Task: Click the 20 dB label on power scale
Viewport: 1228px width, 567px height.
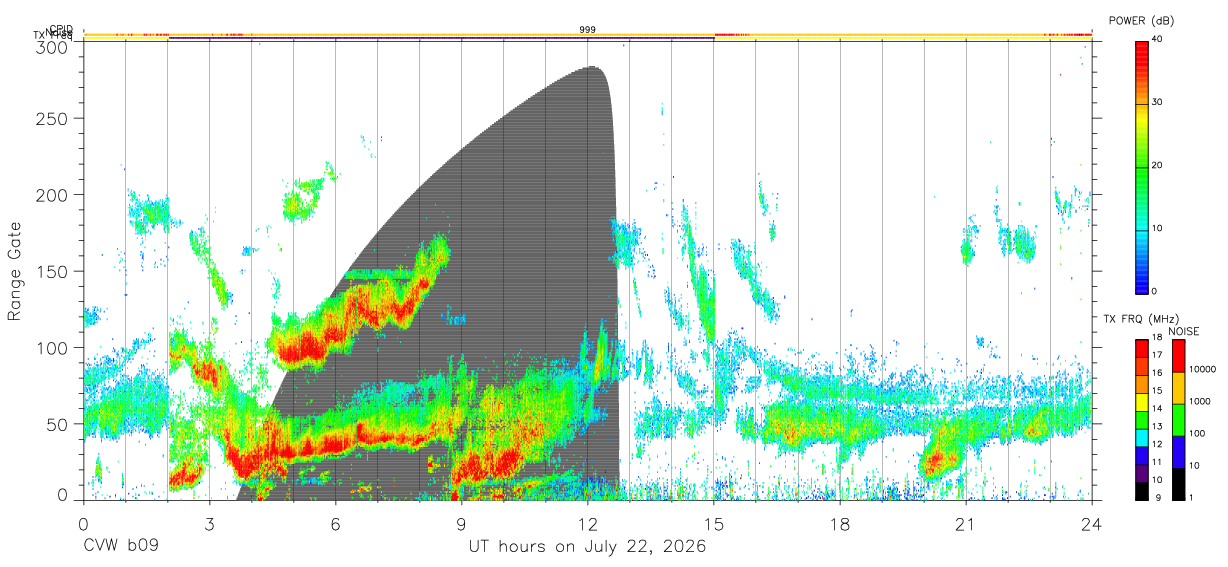Action: coord(1158,166)
